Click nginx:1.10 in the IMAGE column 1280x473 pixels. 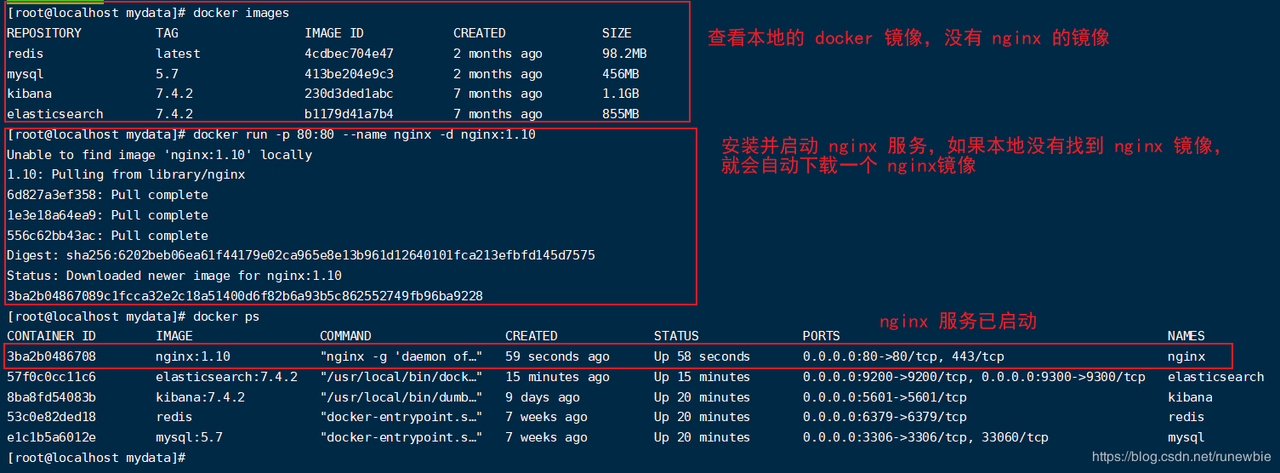[x=193, y=356]
